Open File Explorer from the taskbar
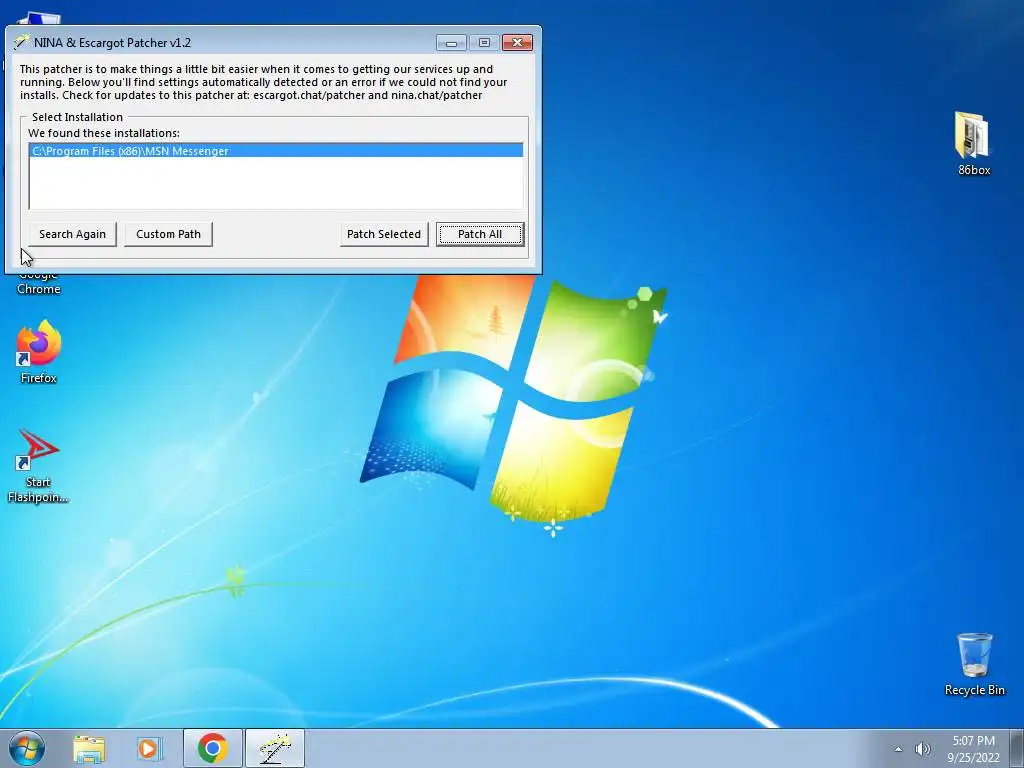This screenshot has width=1024, height=768. tap(89, 748)
